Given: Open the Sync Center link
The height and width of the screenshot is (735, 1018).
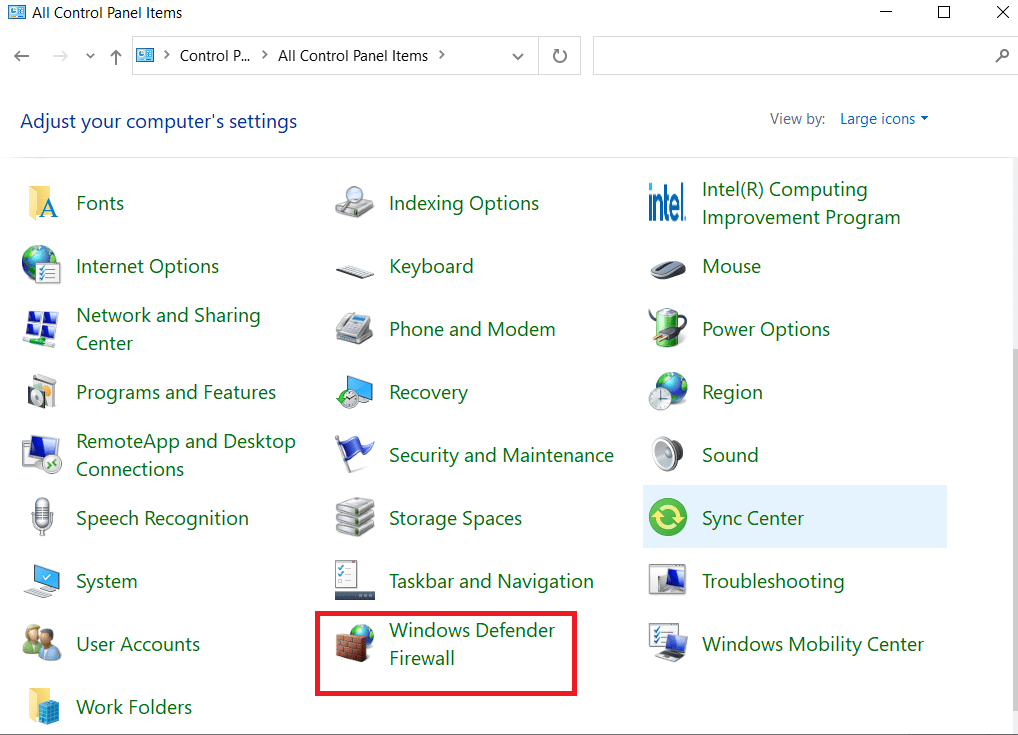Looking at the screenshot, I should tap(753, 518).
